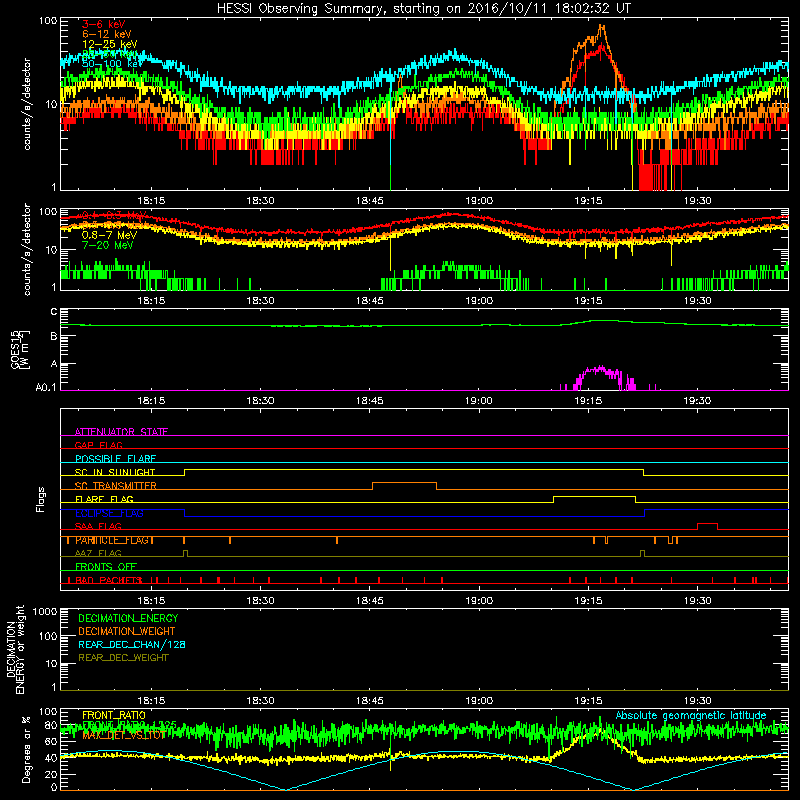800x800 pixels.
Task: Click the Degrees or % axis title
Action: [26, 749]
